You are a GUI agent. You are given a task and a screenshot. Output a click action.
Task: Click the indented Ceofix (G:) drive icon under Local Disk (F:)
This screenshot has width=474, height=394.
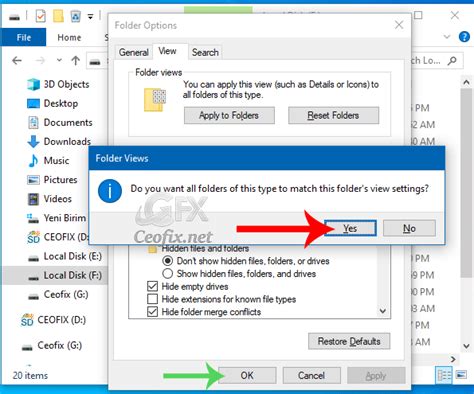[33, 296]
